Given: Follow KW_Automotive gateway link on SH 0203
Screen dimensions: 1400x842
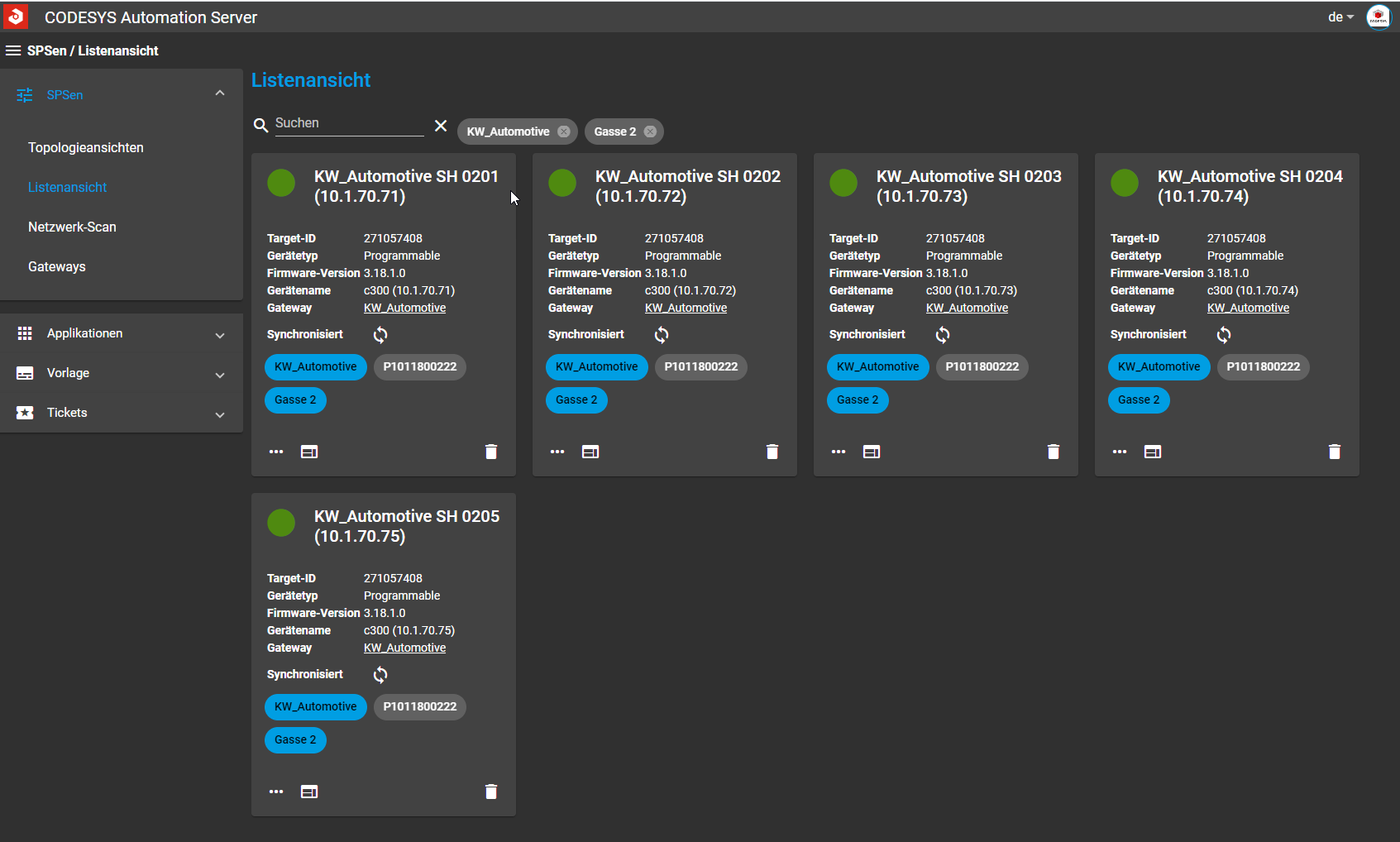Looking at the screenshot, I should [967, 308].
